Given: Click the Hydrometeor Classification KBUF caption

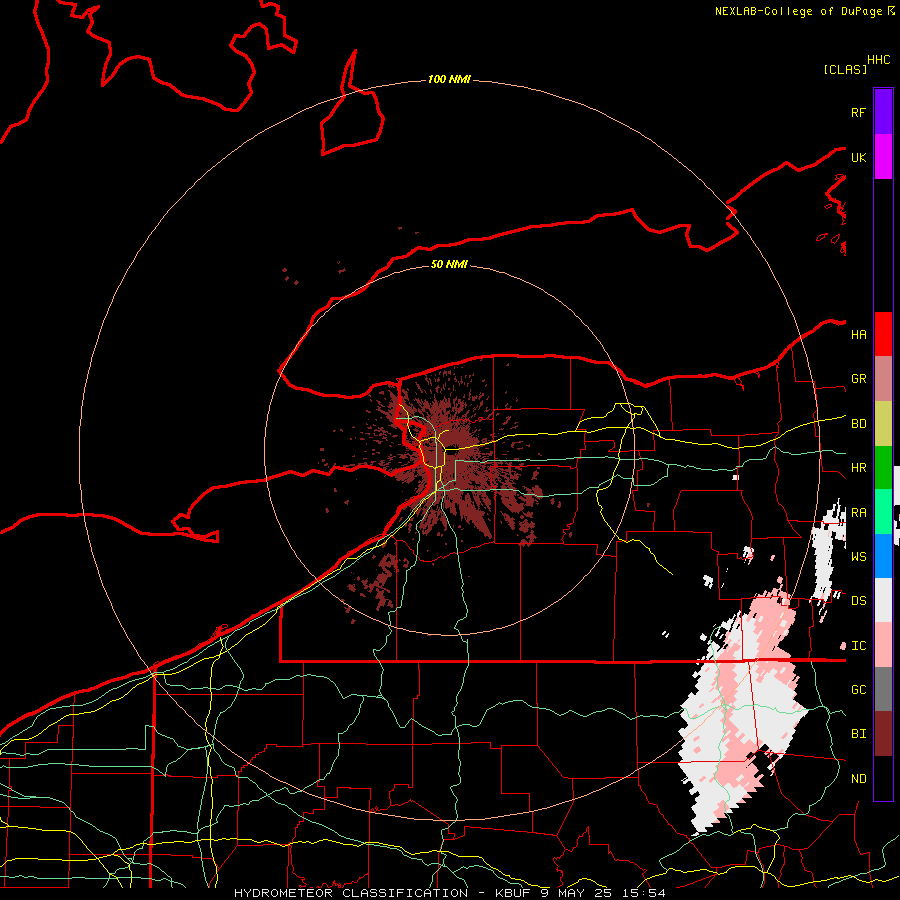Looking at the screenshot, I should pos(450,893).
